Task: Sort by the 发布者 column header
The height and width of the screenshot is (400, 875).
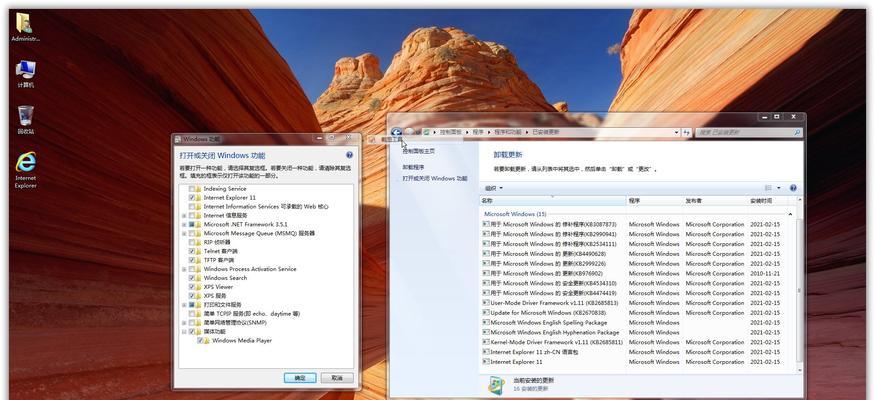Action: point(715,200)
